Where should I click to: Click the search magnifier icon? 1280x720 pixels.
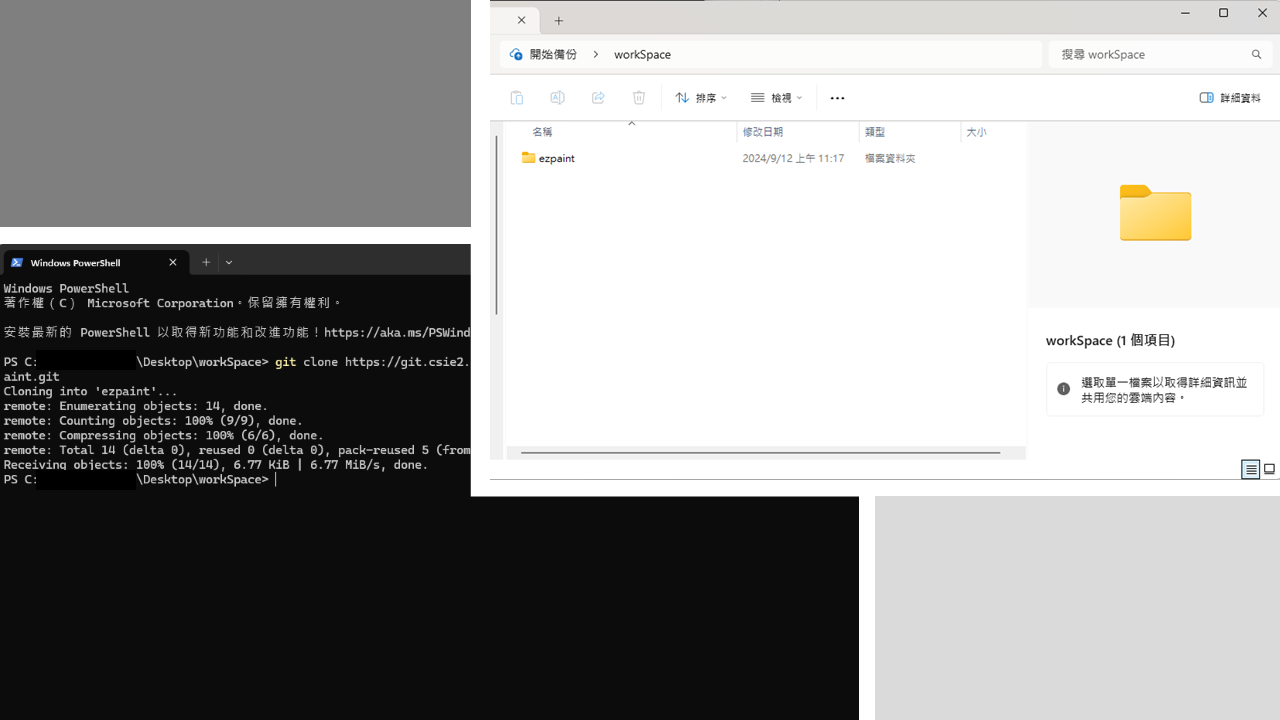click(x=1256, y=55)
